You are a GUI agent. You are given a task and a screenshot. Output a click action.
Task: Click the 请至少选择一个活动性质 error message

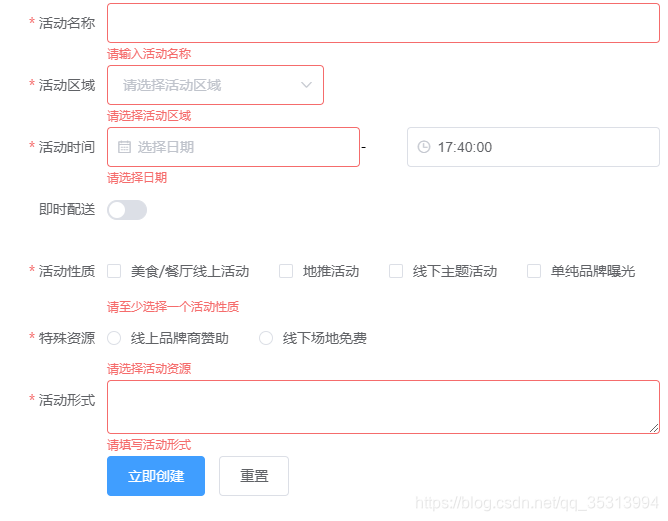click(x=173, y=307)
